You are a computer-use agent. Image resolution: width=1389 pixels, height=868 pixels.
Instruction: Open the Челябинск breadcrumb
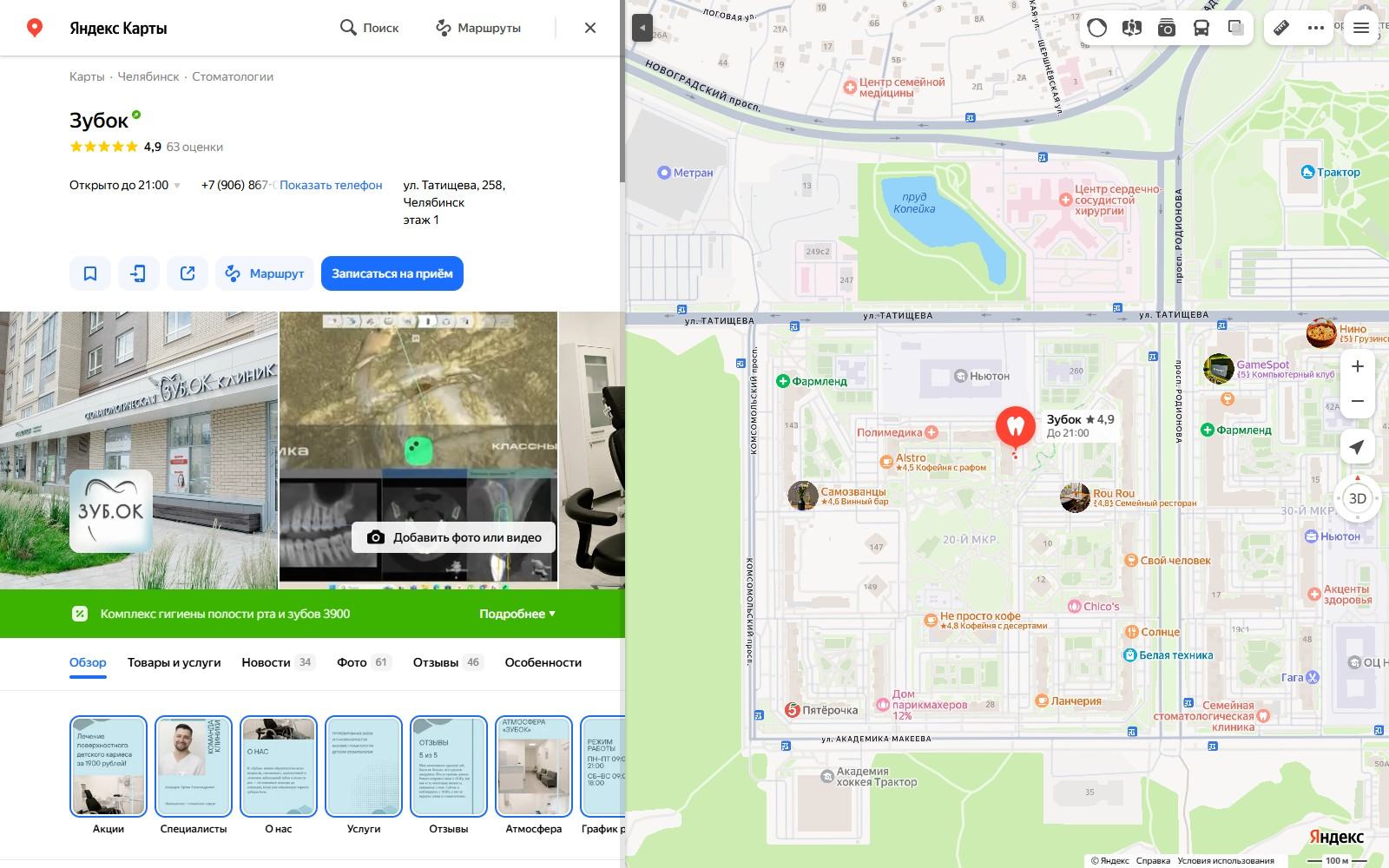point(148,76)
